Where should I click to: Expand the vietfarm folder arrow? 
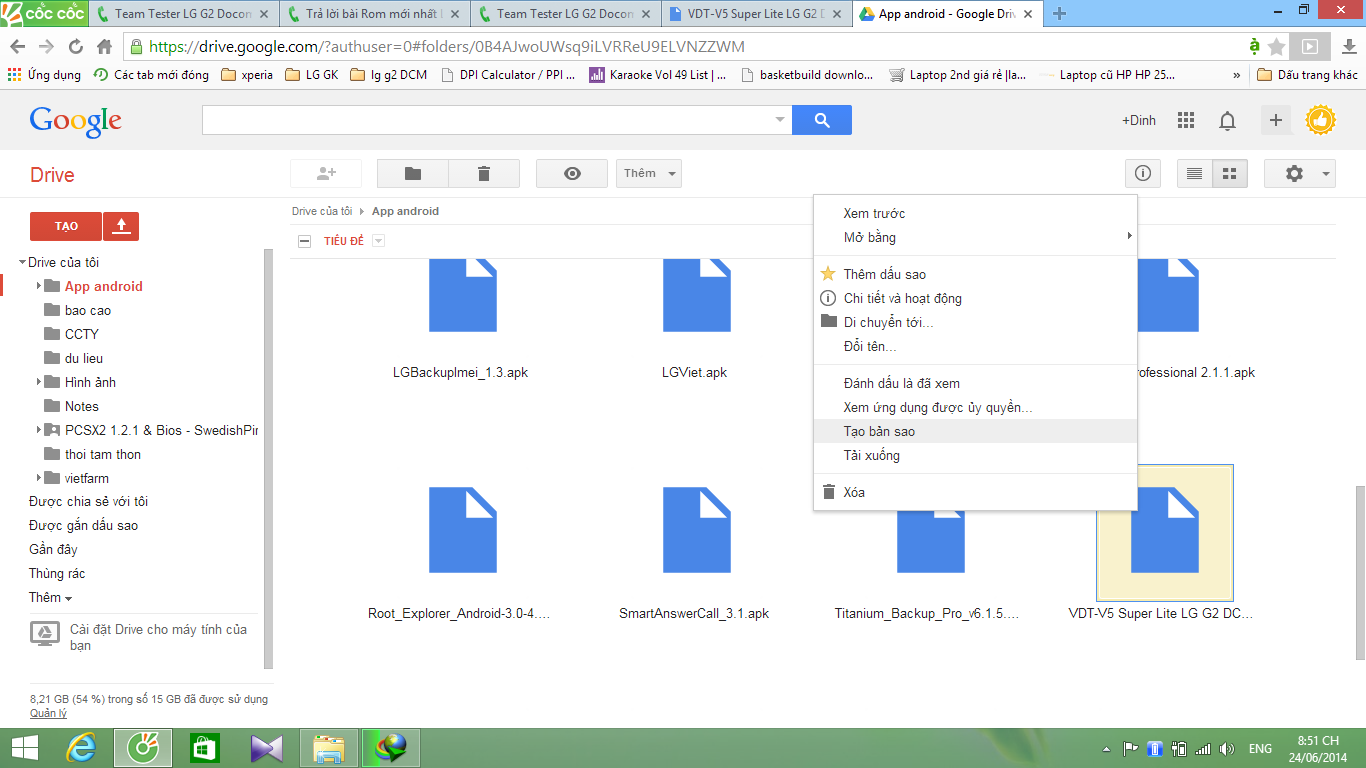click(39, 478)
